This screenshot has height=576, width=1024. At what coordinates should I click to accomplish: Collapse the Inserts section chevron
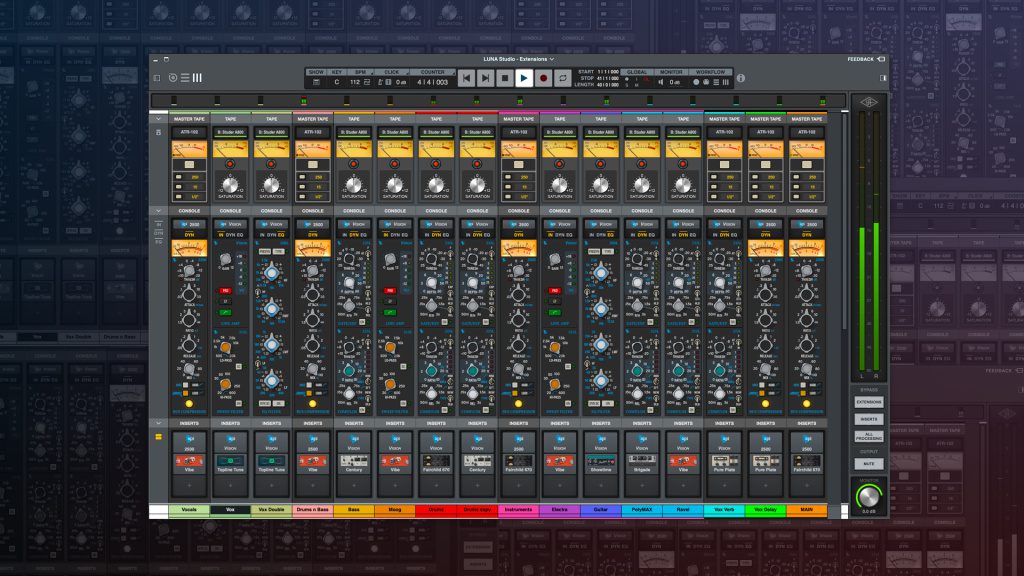pos(158,423)
